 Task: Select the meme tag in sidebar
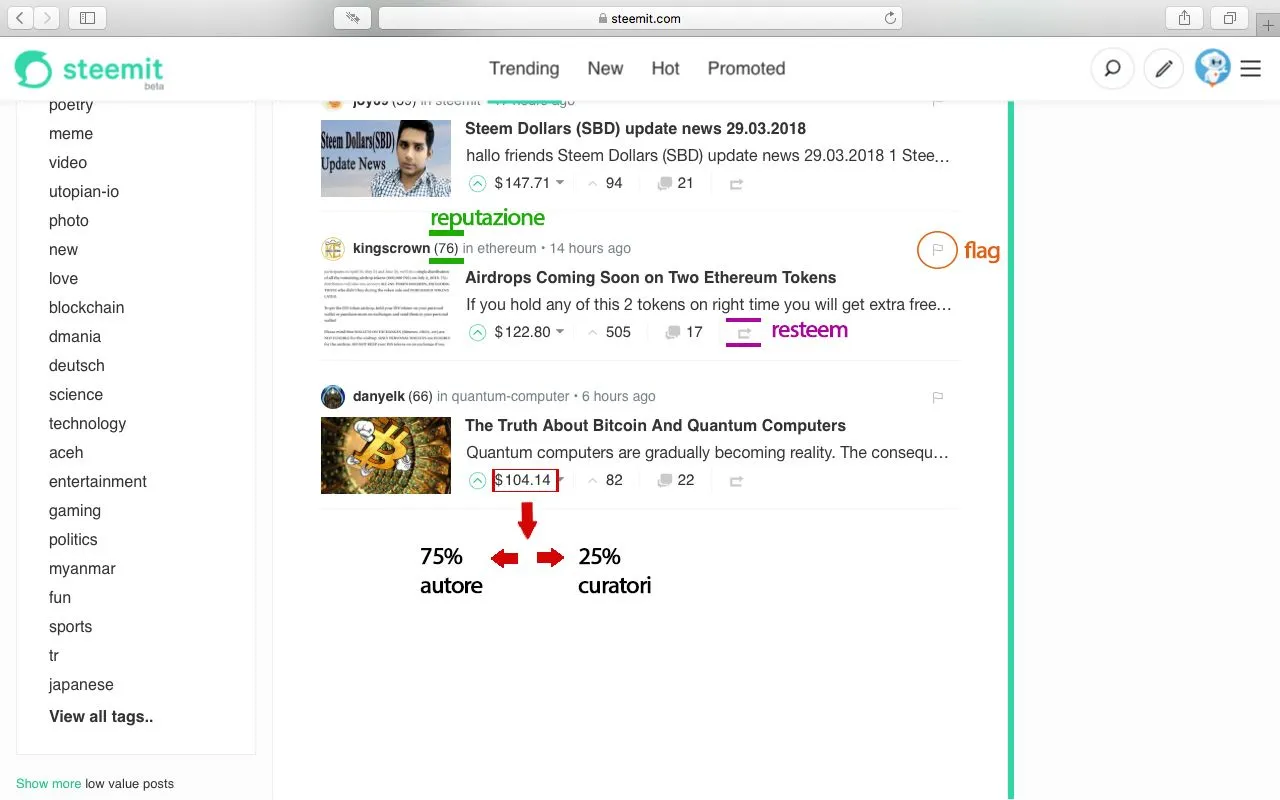[x=71, y=133]
